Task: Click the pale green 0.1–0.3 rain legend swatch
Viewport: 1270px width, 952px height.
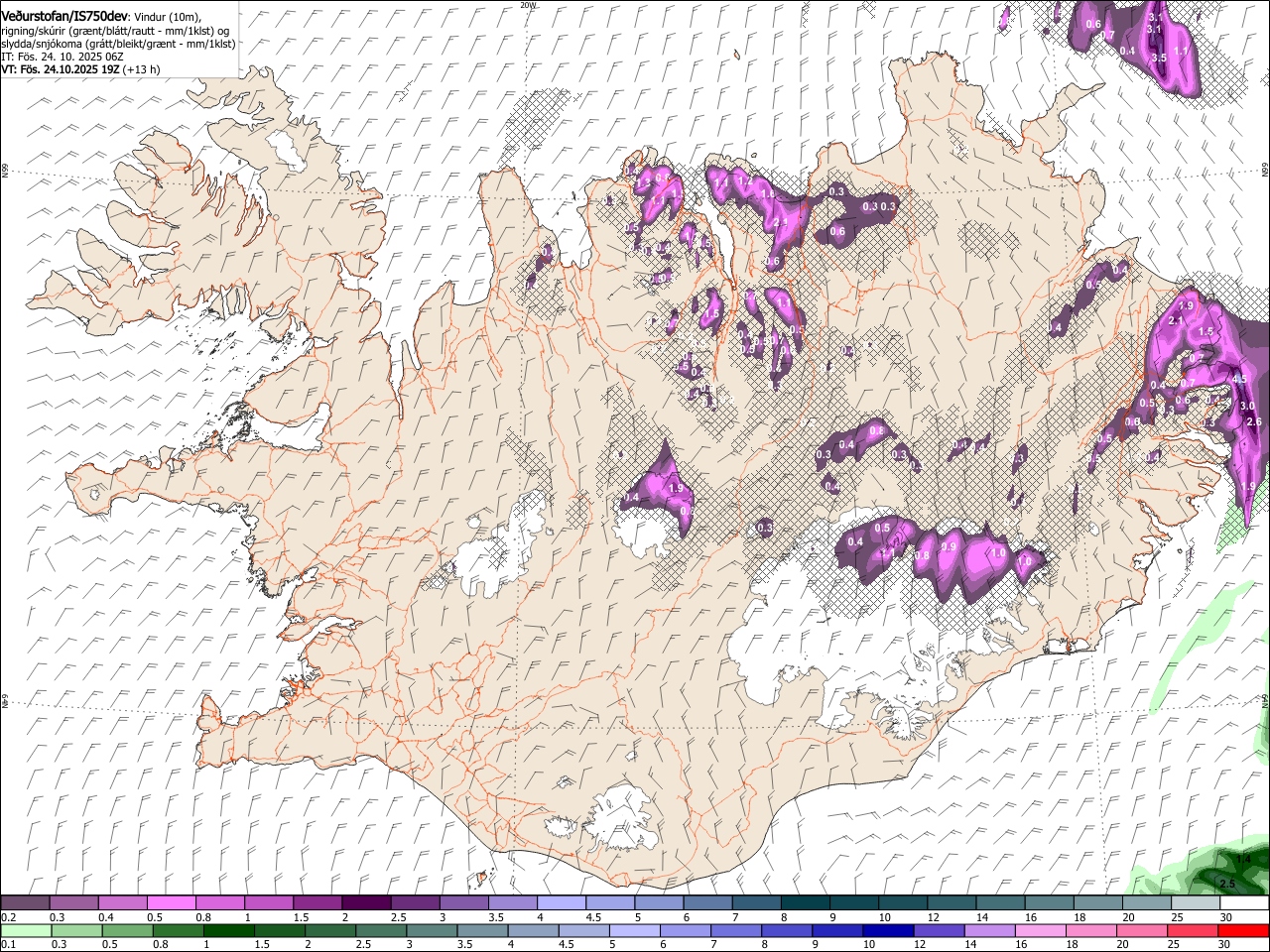Action: (26, 930)
